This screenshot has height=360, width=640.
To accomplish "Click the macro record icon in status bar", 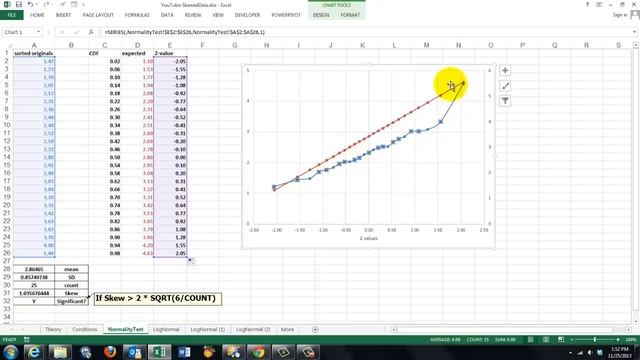I will pyautogui.click(x=27, y=340).
